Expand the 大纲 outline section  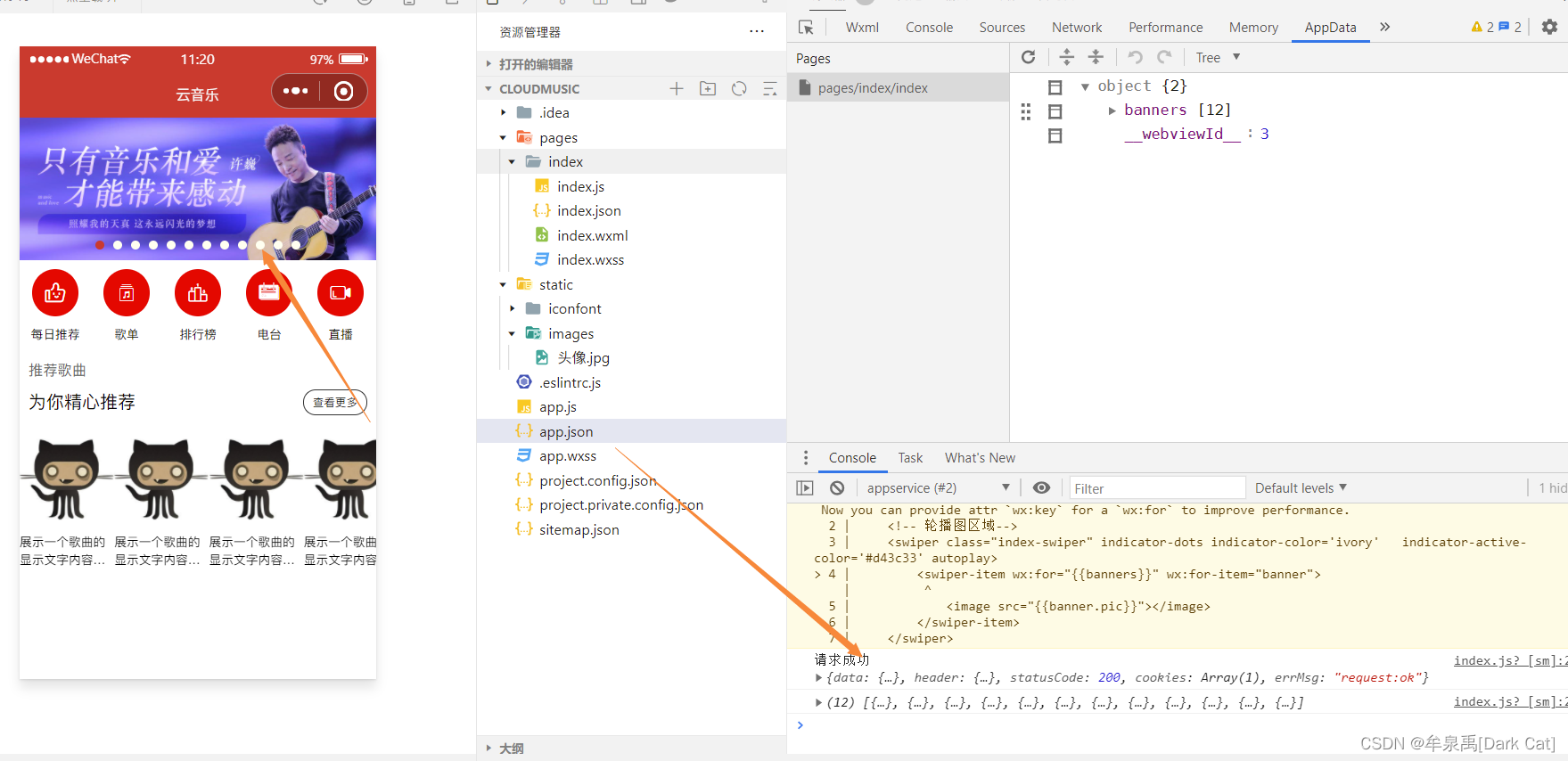pos(631,748)
